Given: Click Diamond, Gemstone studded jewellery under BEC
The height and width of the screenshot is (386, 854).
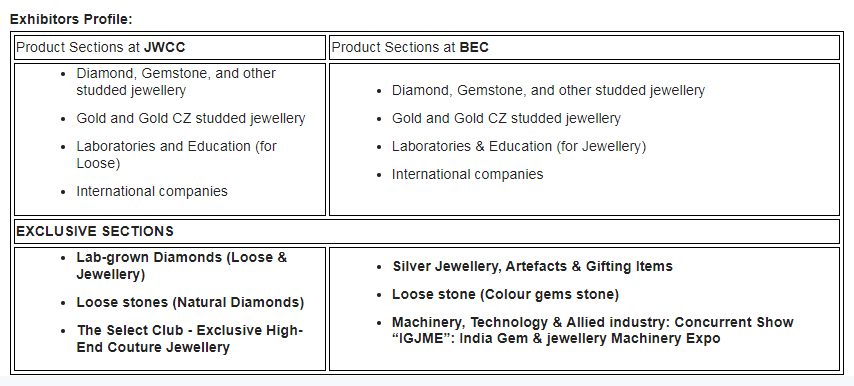Looking at the screenshot, I should 548,90.
